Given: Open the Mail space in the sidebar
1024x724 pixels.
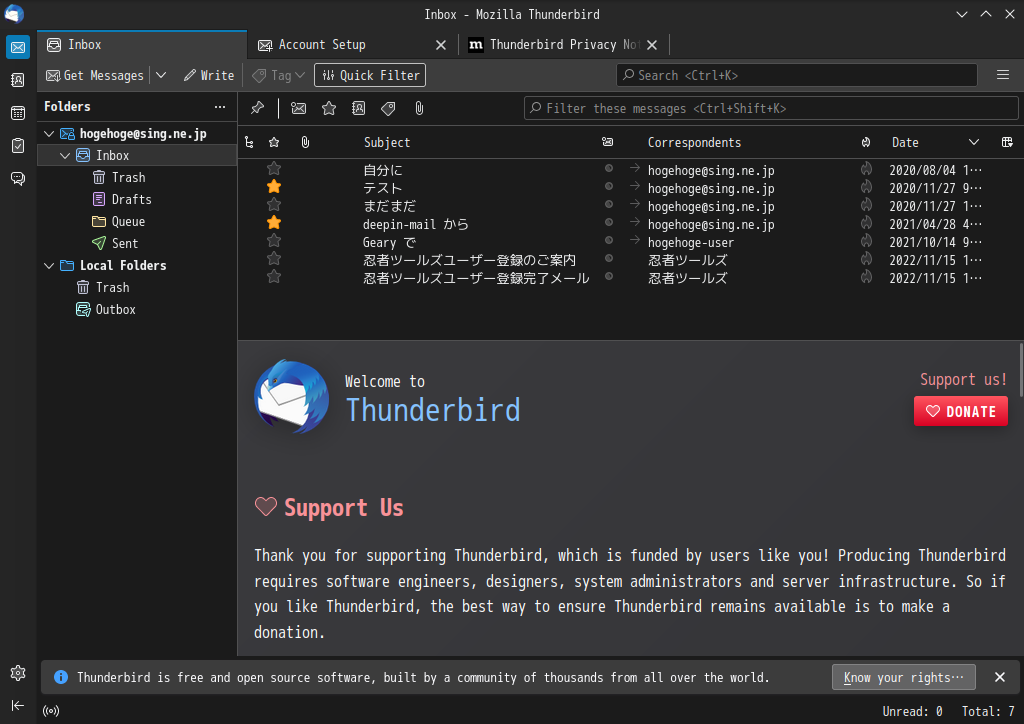Looking at the screenshot, I should coord(18,47).
